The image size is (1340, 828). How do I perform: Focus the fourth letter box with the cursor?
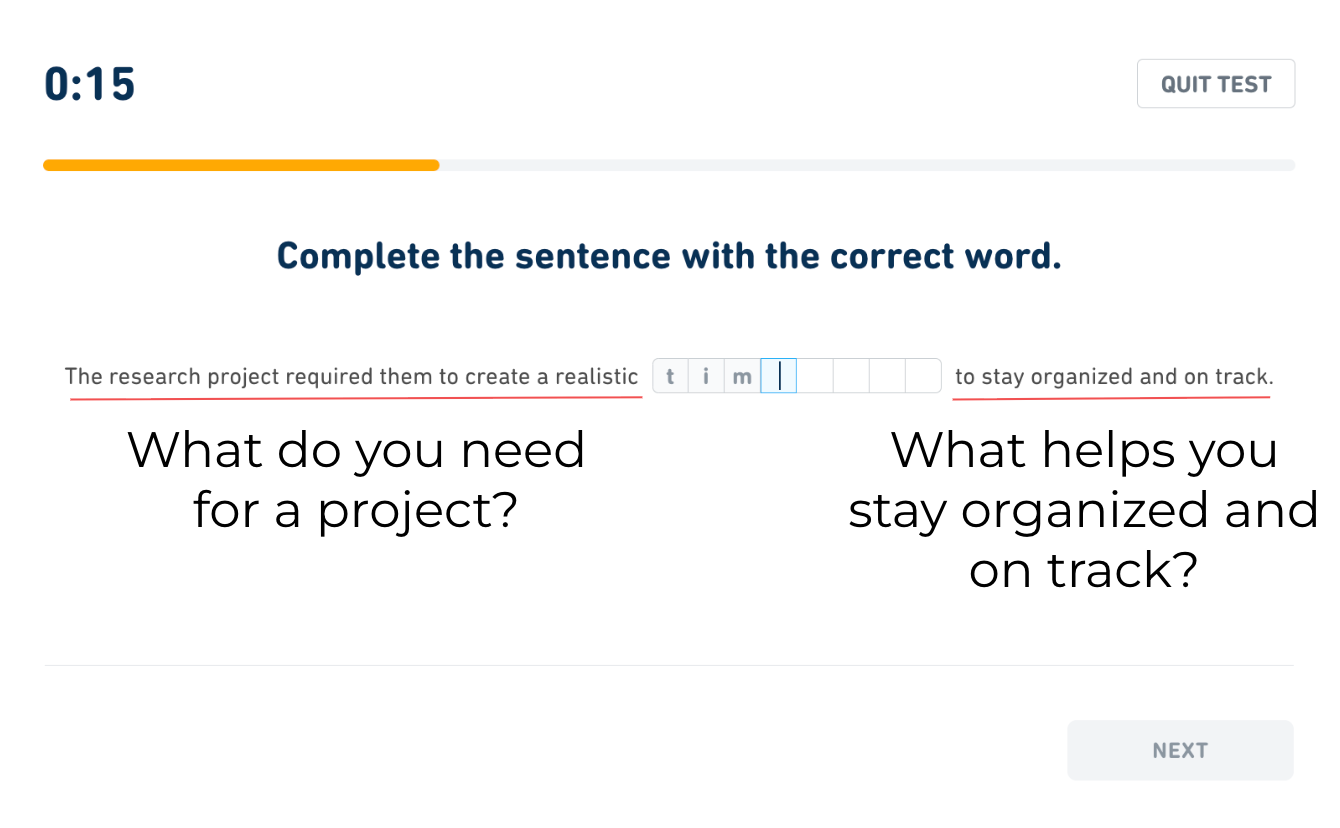[779, 377]
